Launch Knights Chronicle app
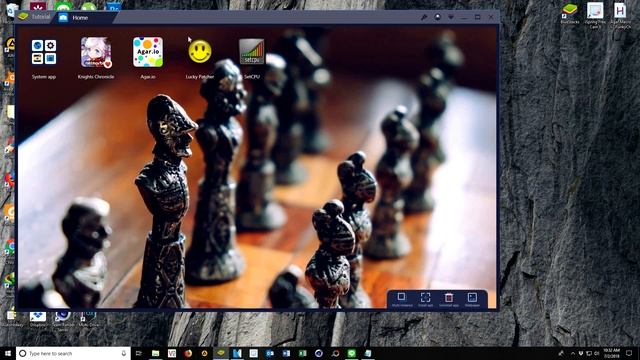The width and height of the screenshot is (640, 360). pos(96,52)
